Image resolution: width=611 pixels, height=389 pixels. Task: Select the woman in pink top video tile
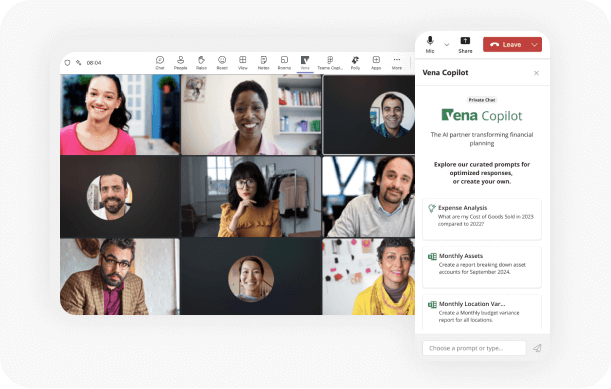[x=120, y=115]
